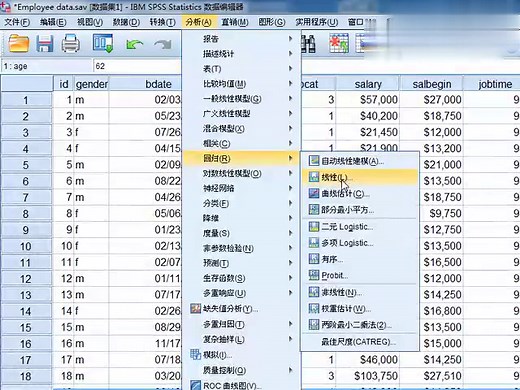Click salbegin cell $27,510
This screenshot has width=520, height=390.
(432, 376)
